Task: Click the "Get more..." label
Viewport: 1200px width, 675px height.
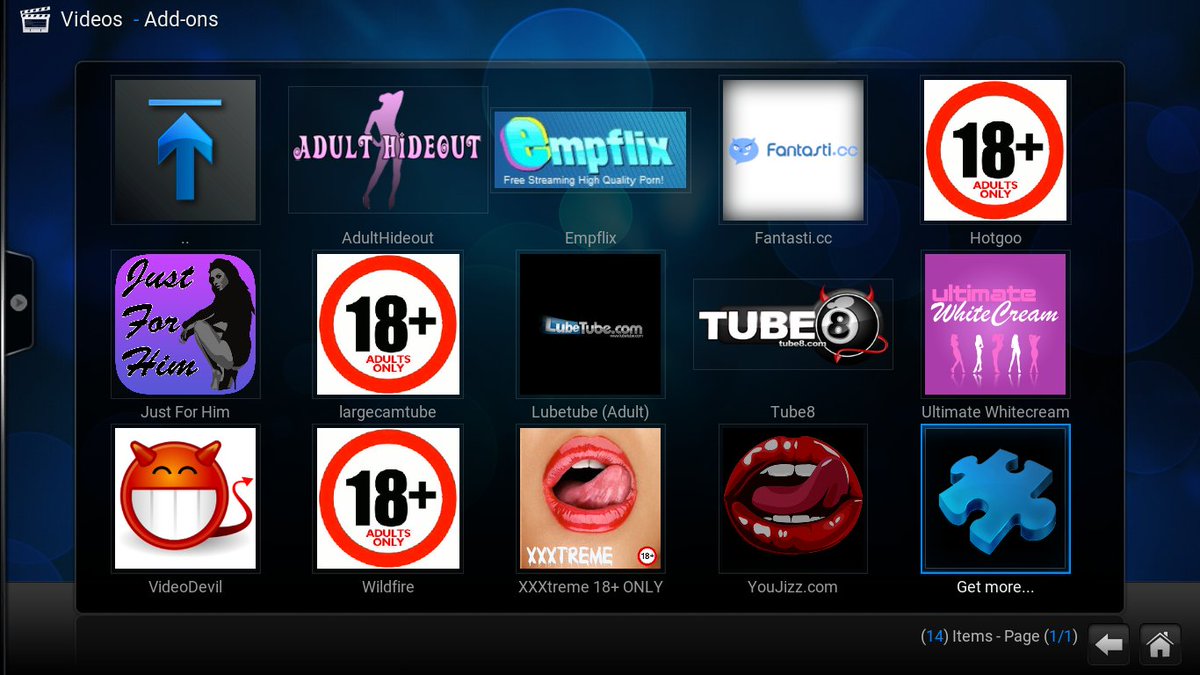Action: click(x=995, y=587)
